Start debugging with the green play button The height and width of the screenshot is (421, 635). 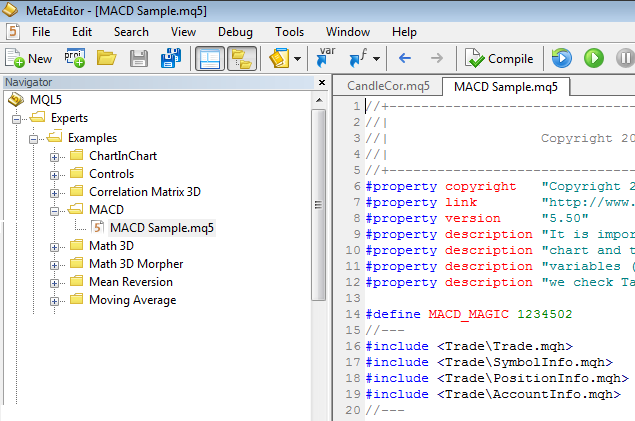pos(594,58)
